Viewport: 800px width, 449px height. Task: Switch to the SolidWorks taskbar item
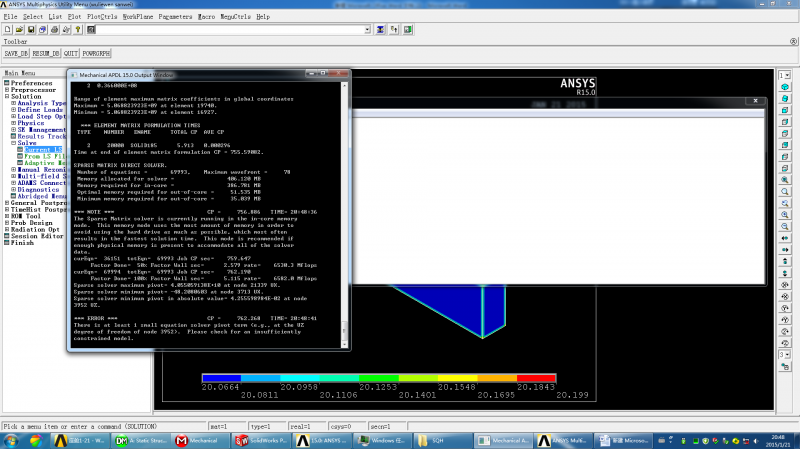point(261,440)
